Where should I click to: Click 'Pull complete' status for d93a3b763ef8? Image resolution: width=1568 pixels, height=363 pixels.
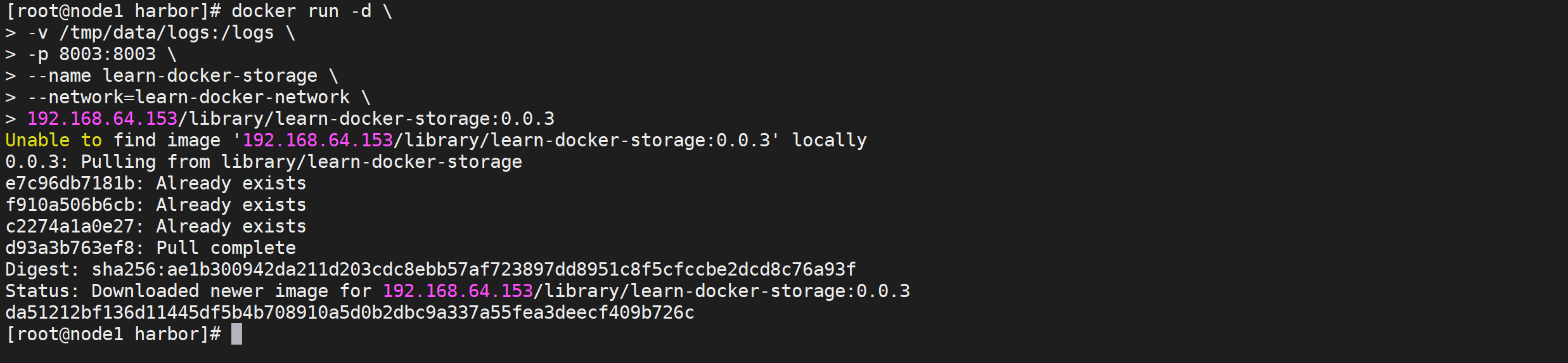(226, 248)
